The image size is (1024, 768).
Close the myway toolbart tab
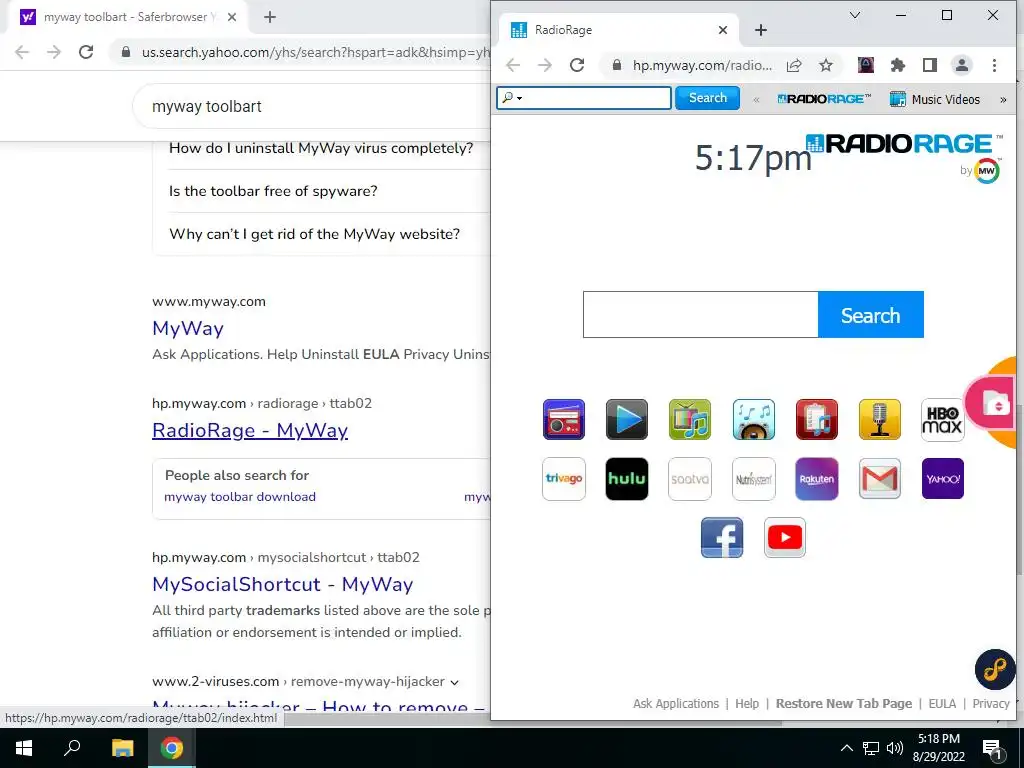tap(231, 18)
